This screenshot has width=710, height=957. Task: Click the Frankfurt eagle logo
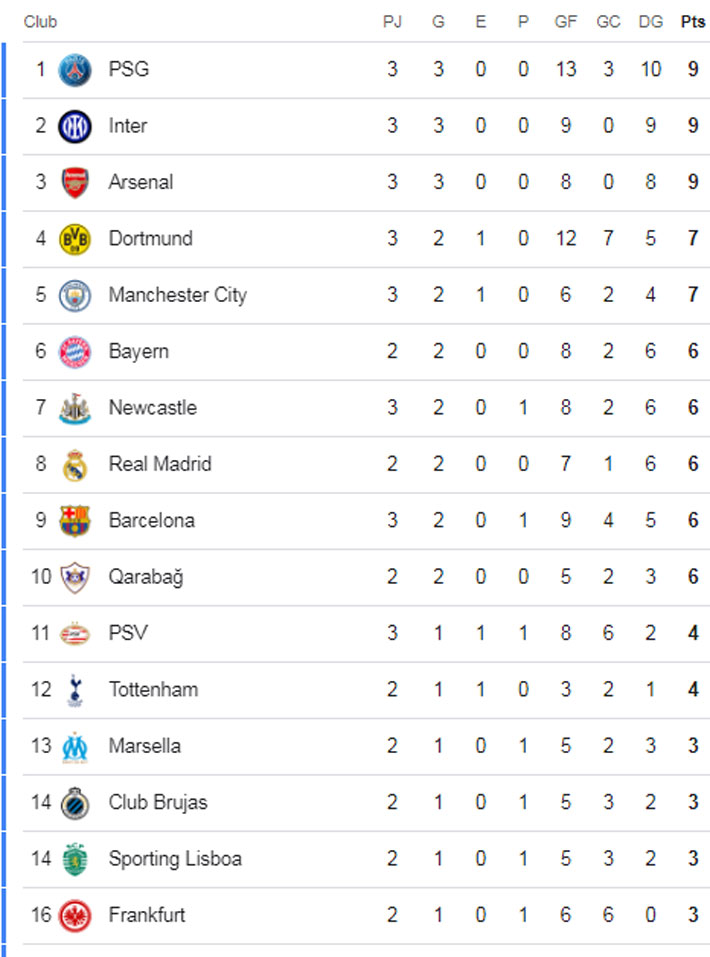pos(75,915)
